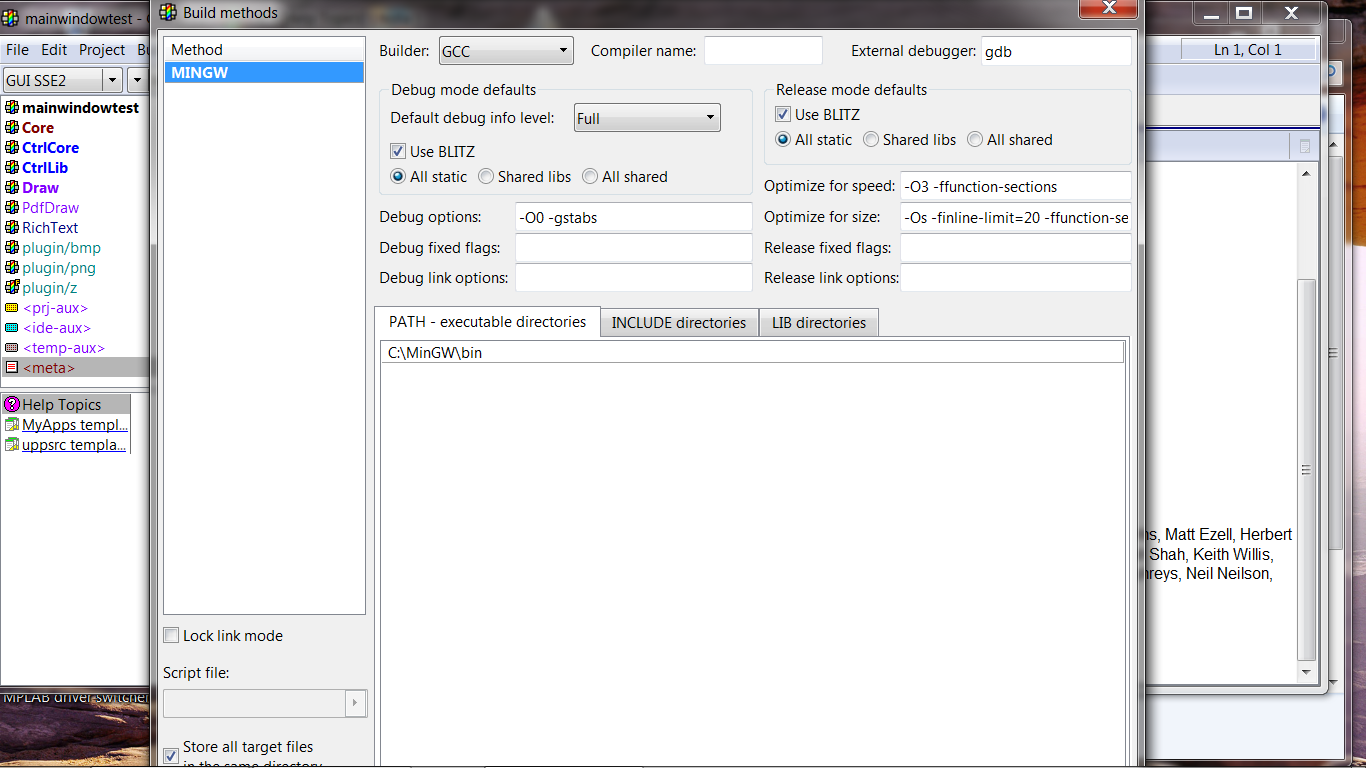The image size is (1366, 768).
Task: Open the Edit menu
Action: pyautogui.click(x=54, y=50)
